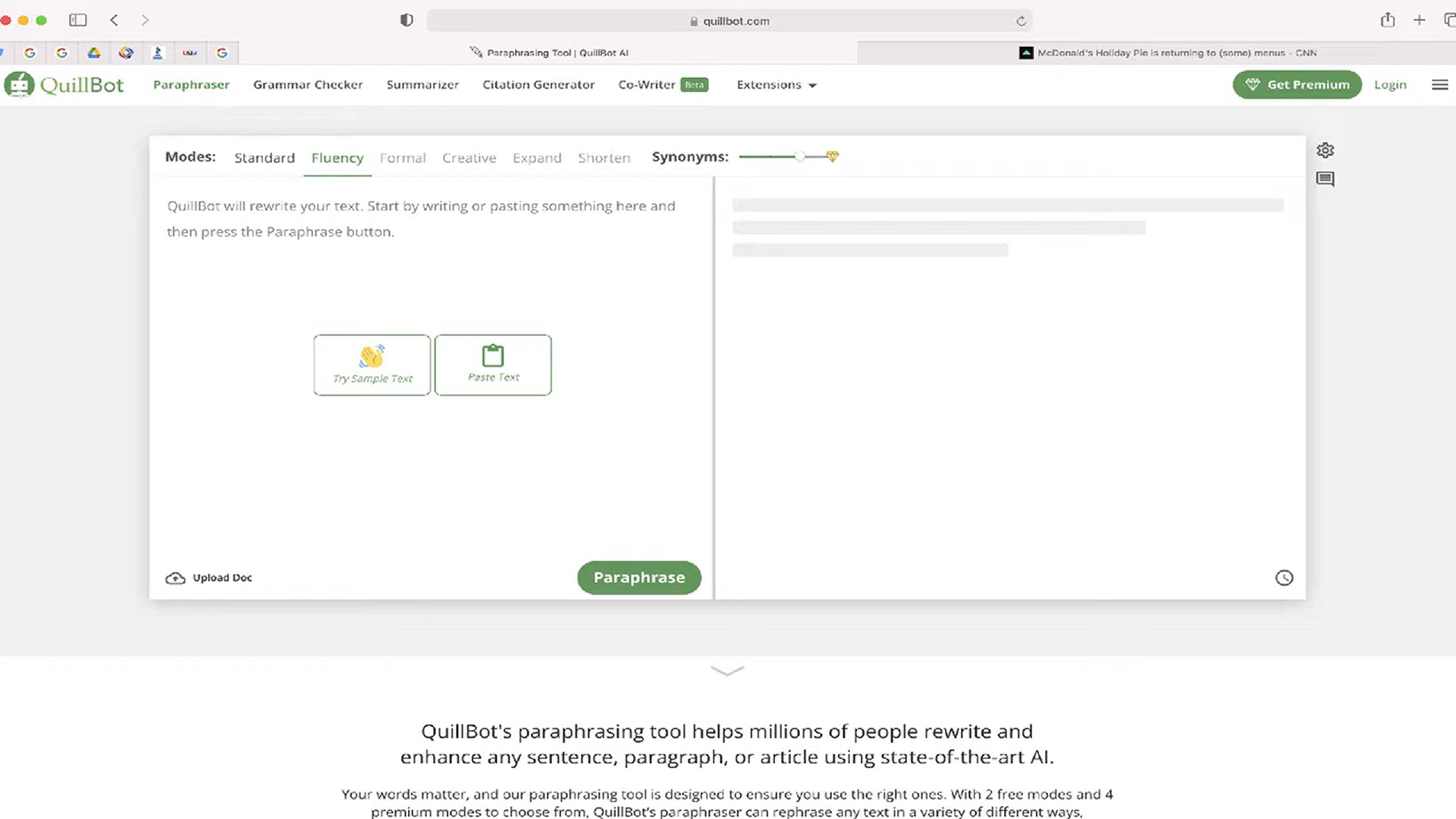Screen dimensions: 1456x819
Task: Click the quillbot.com address bar
Action: click(x=730, y=20)
